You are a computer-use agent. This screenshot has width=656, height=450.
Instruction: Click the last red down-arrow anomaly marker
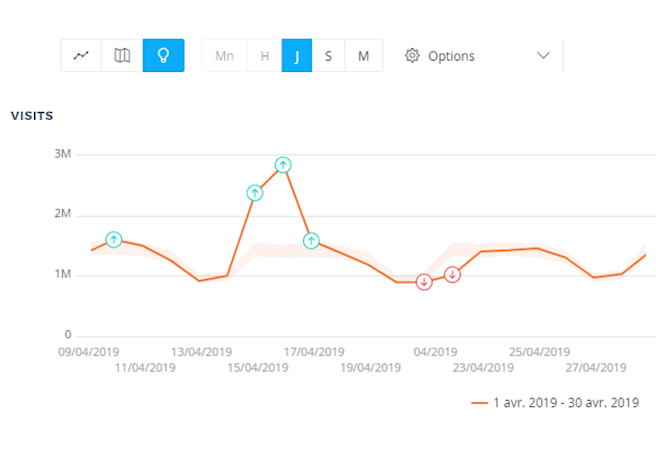pyautogui.click(x=452, y=274)
